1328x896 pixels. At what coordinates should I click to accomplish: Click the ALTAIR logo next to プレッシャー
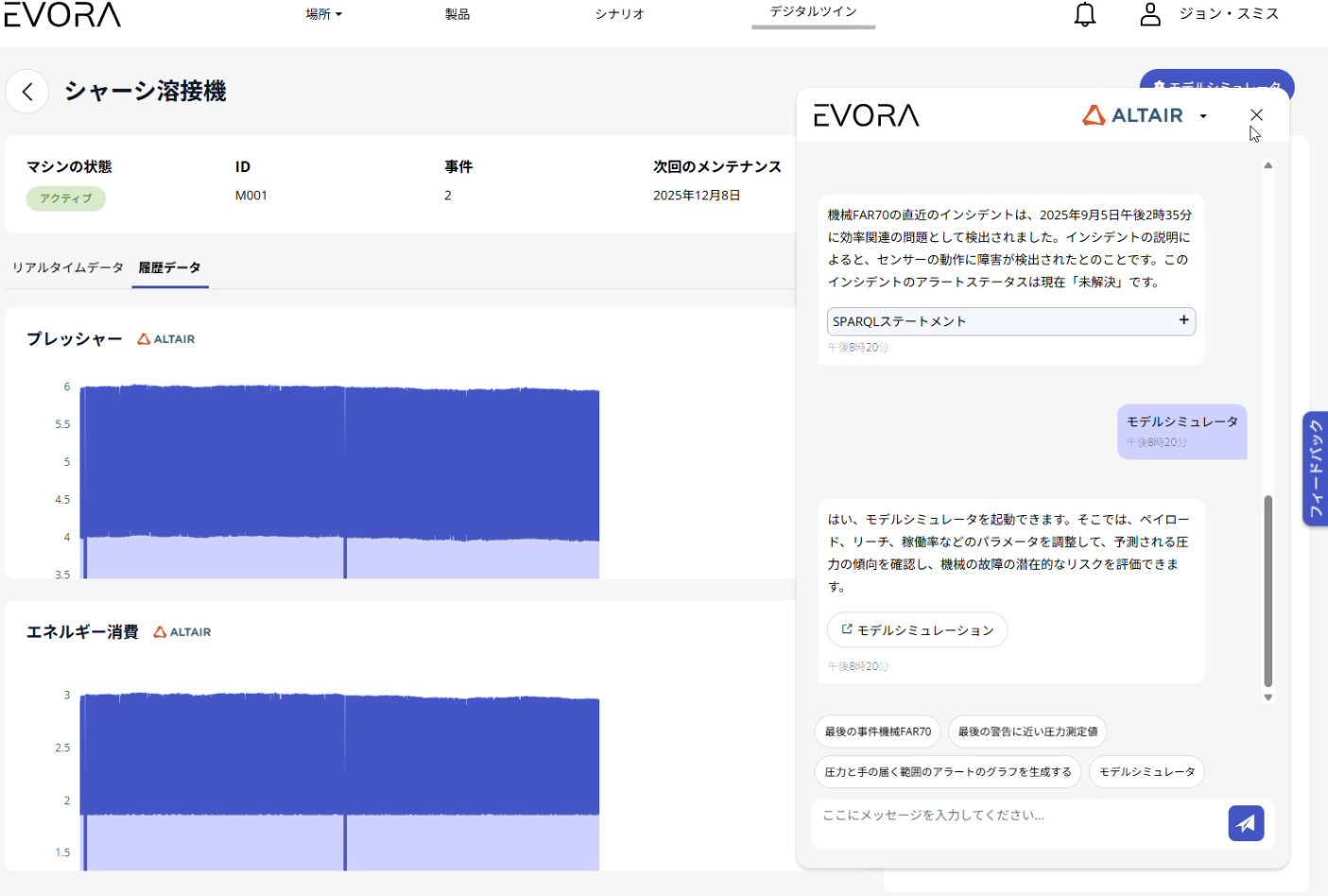(x=166, y=339)
